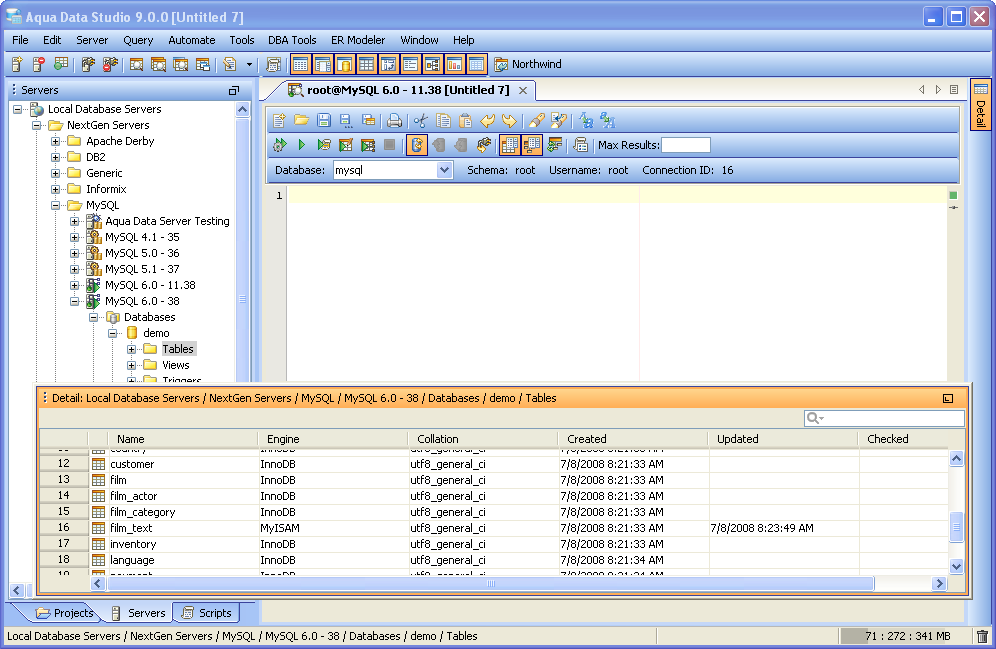Screen dimensions: 996x649
Task: Sort by the Collation column header
Action: tap(483, 439)
